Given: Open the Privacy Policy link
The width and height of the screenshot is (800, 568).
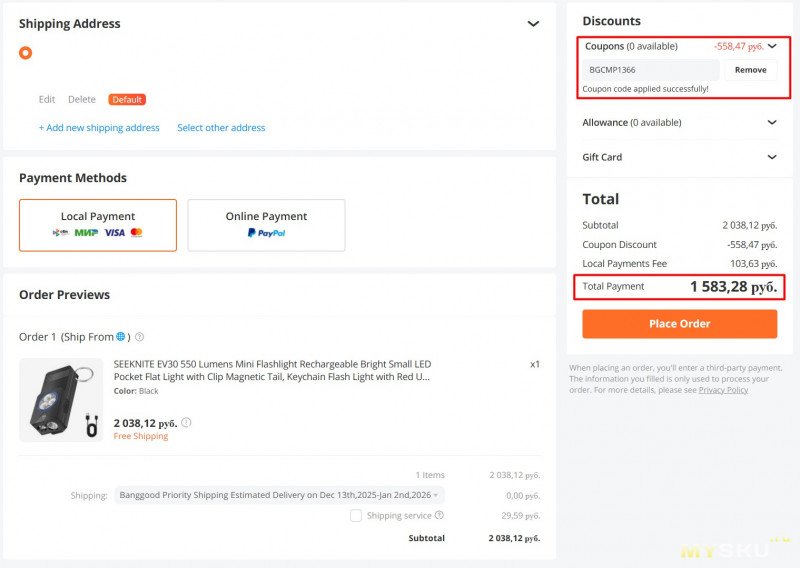Looking at the screenshot, I should 723,390.
